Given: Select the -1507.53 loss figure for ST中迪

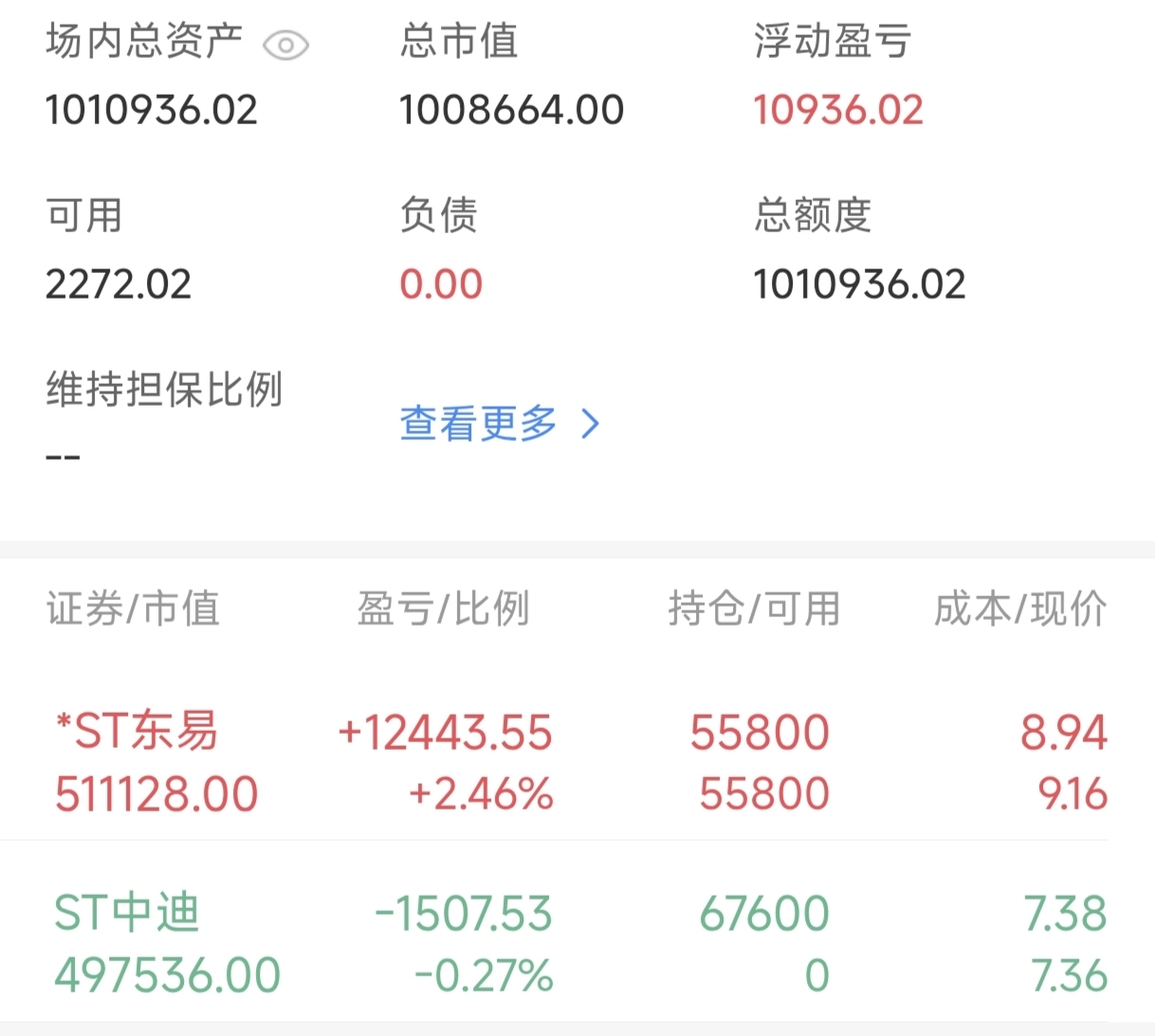Looking at the screenshot, I should 464,914.
